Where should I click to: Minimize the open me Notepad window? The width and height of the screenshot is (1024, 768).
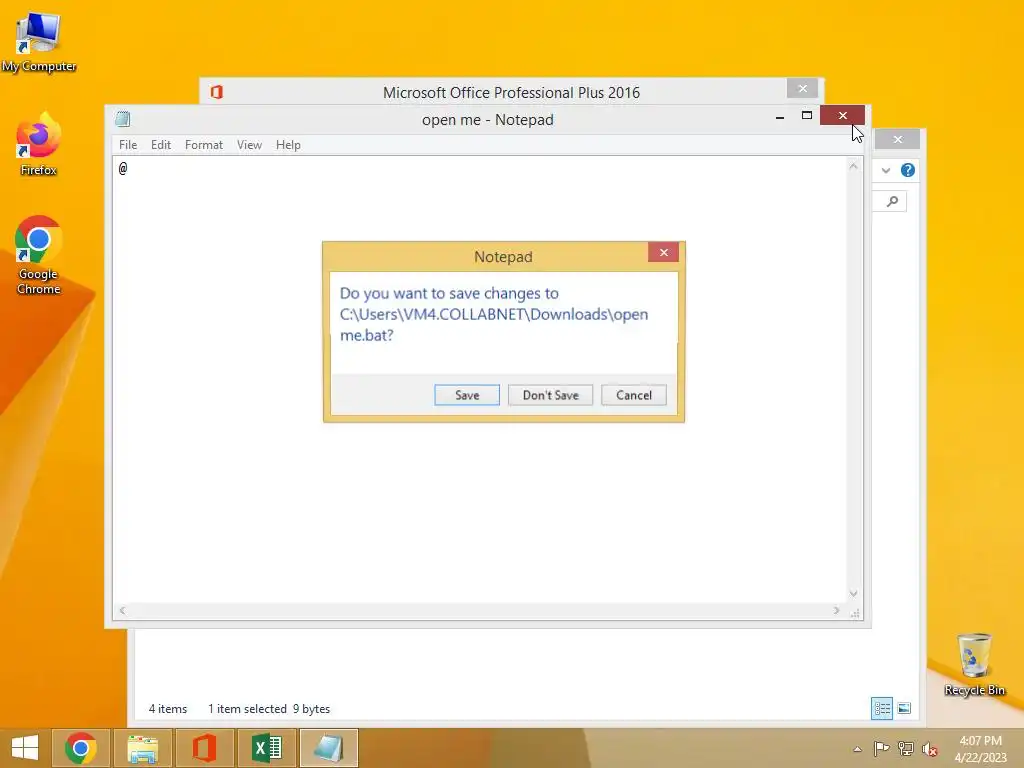click(780, 116)
